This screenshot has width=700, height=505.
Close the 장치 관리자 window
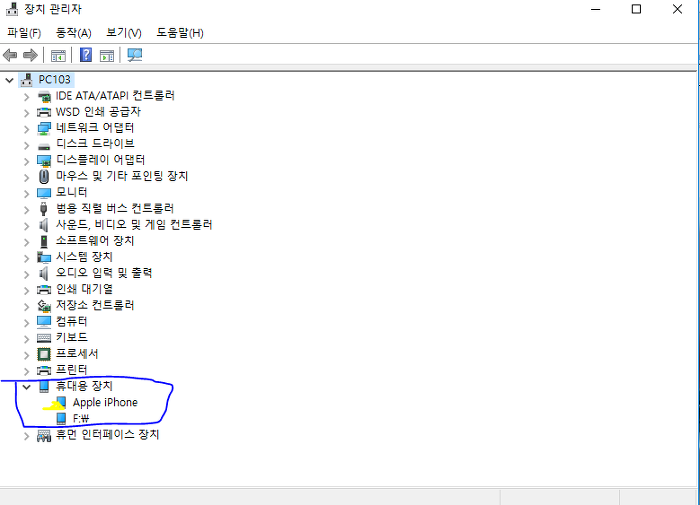point(677,9)
